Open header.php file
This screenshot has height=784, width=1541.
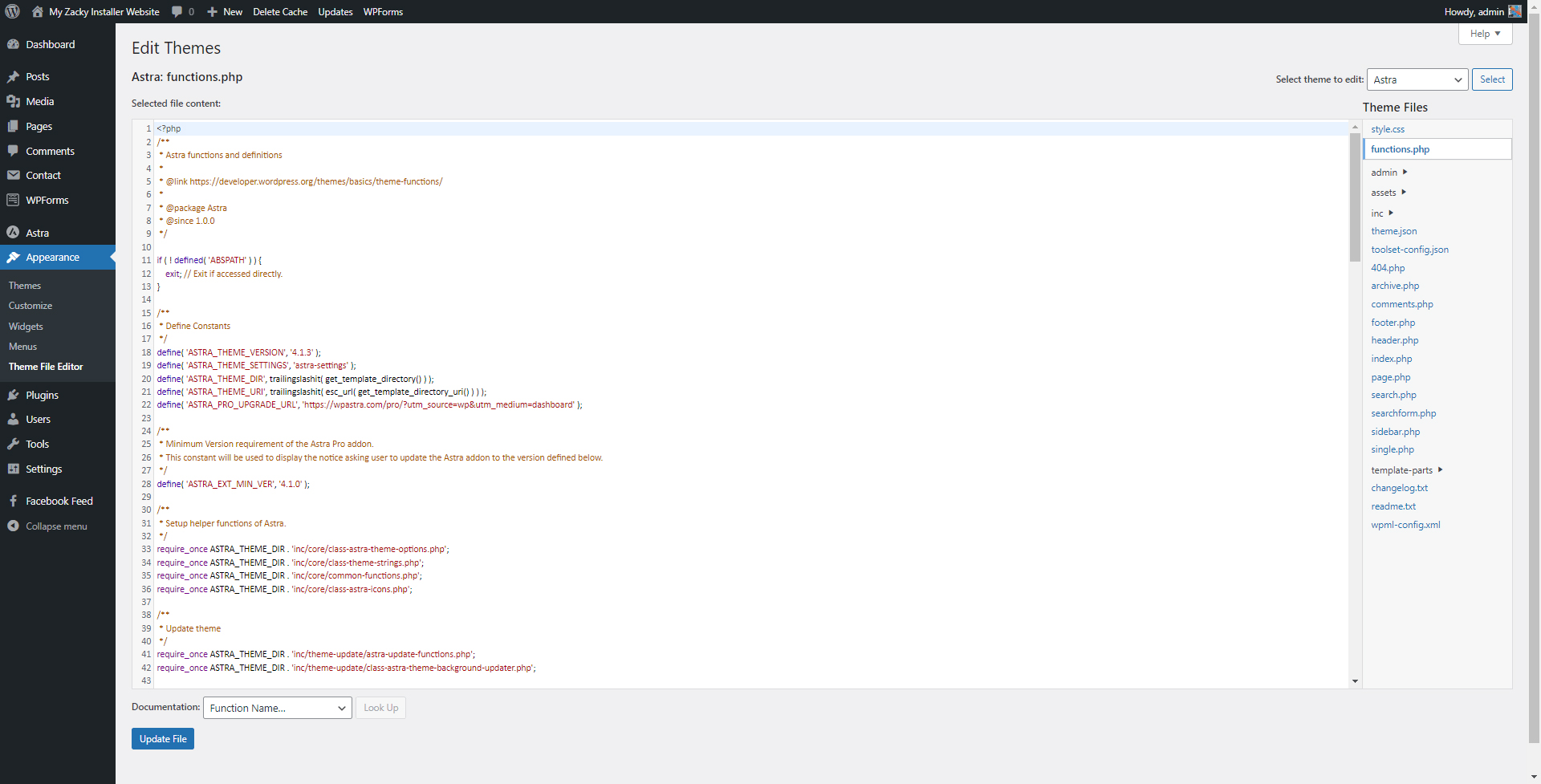(x=1395, y=340)
